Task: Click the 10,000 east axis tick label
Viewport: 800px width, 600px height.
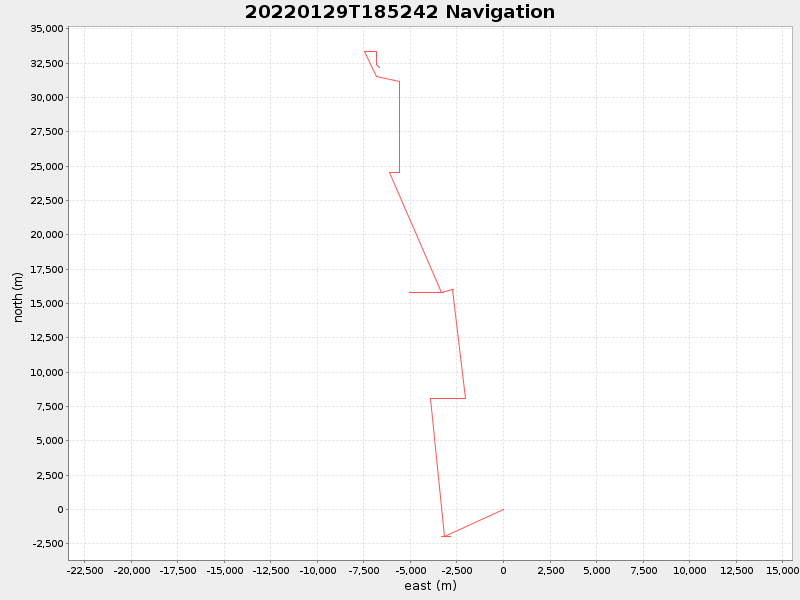Action: pyautogui.click(x=690, y=570)
